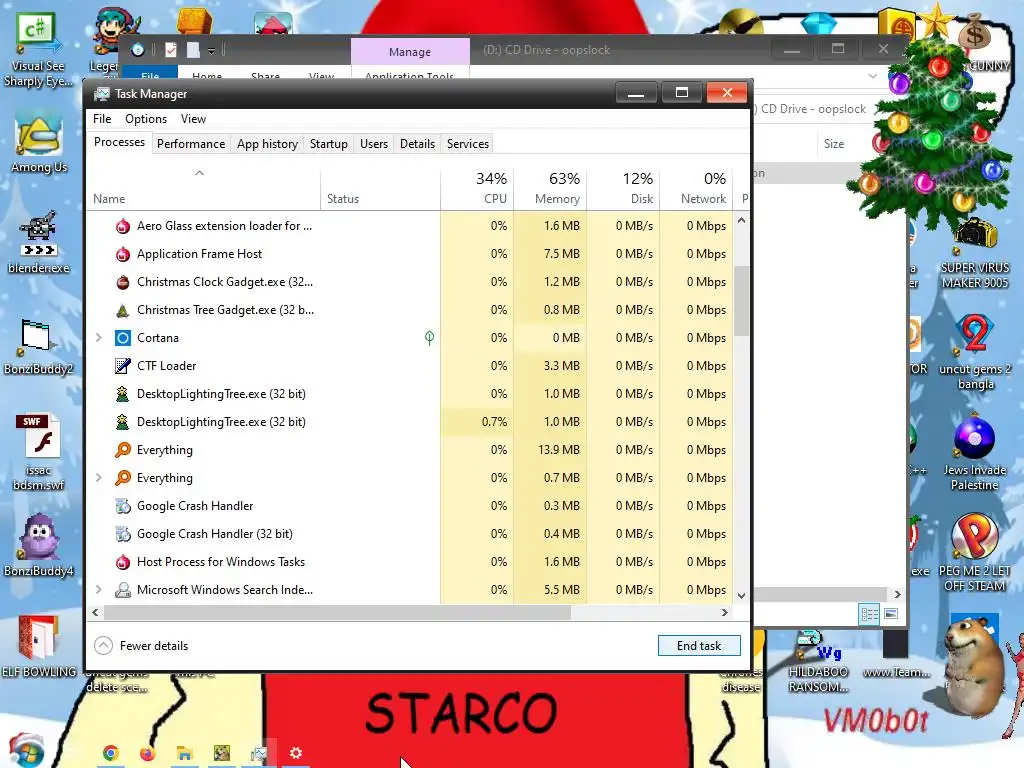The width and height of the screenshot is (1024, 768).
Task: Open the Visual See Sharply Eye desktop icon
Action: tap(37, 52)
